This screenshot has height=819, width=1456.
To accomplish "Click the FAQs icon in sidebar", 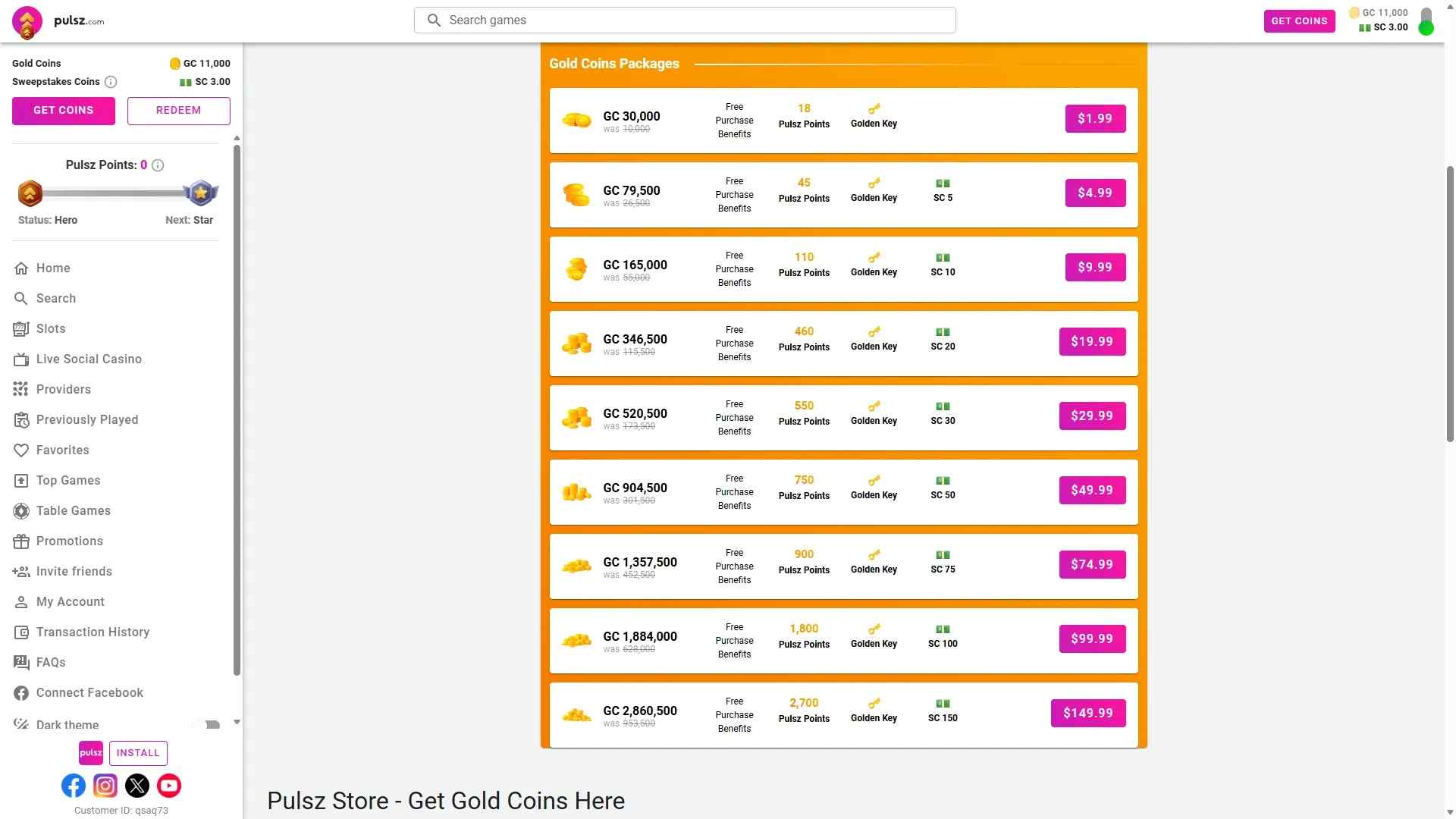I will [21, 663].
